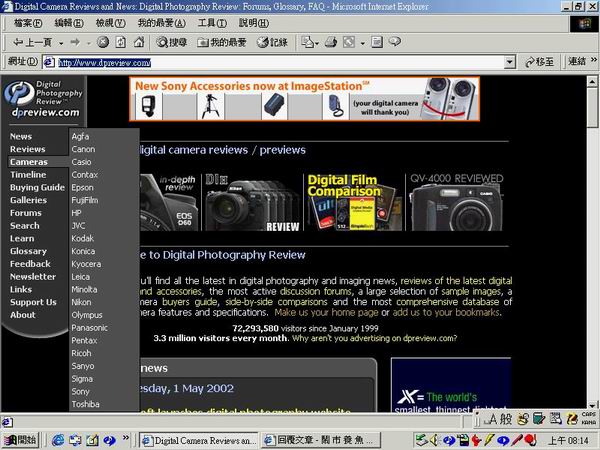Expand the Links toolbar chevron
The image size is (600, 450).
click(593, 60)
